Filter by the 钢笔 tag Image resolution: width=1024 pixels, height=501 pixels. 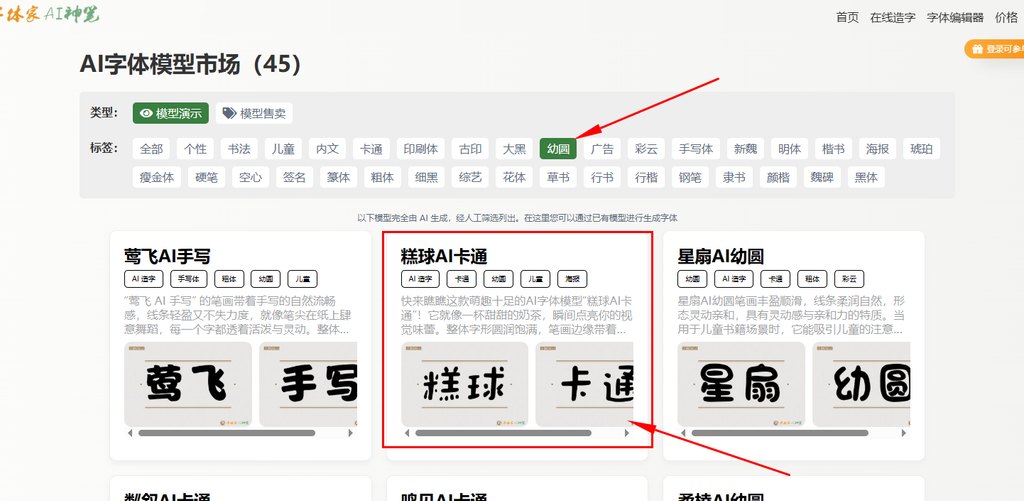pyautogui.click(x=690, y=177)
